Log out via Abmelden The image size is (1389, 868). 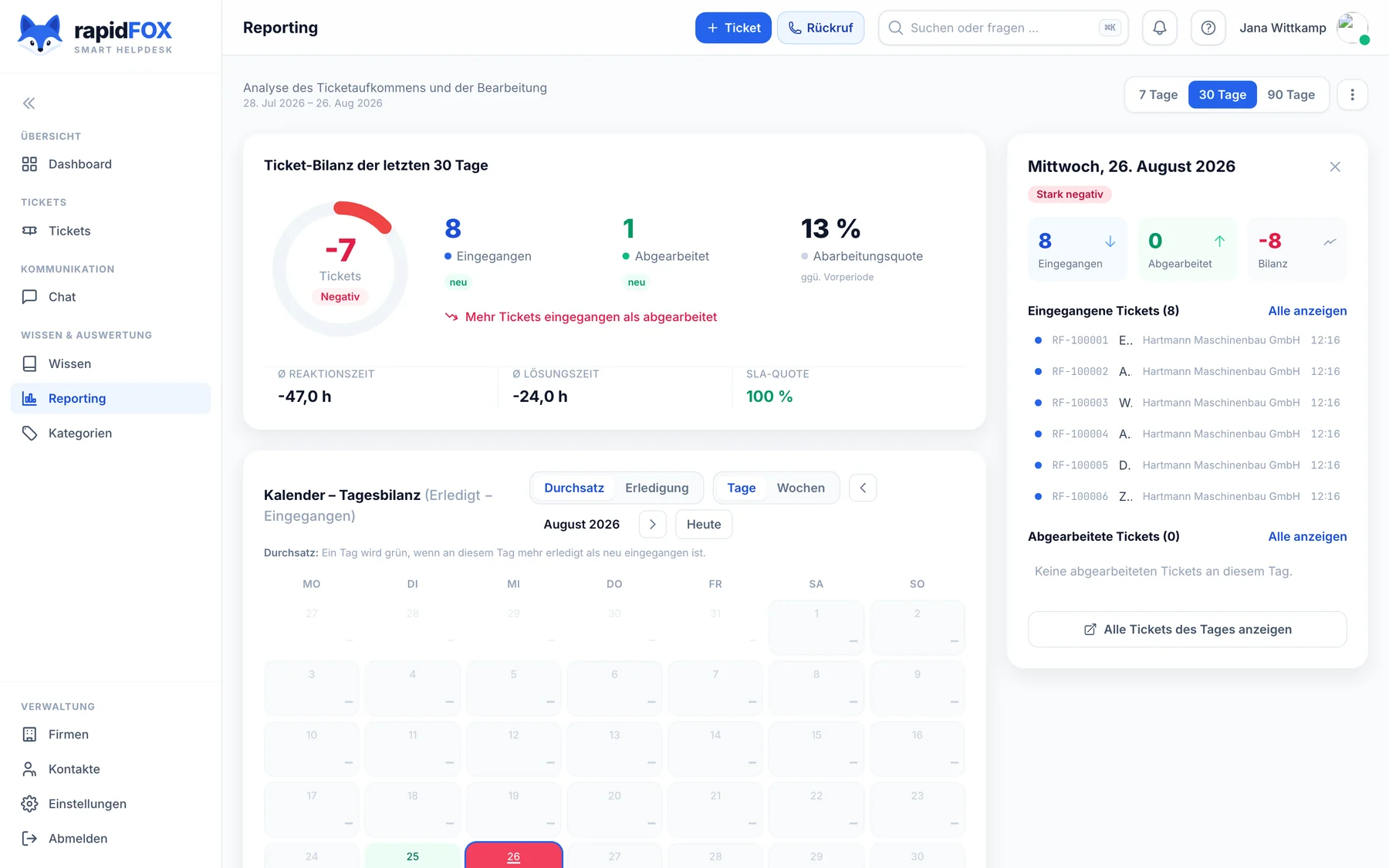[110, 839]
